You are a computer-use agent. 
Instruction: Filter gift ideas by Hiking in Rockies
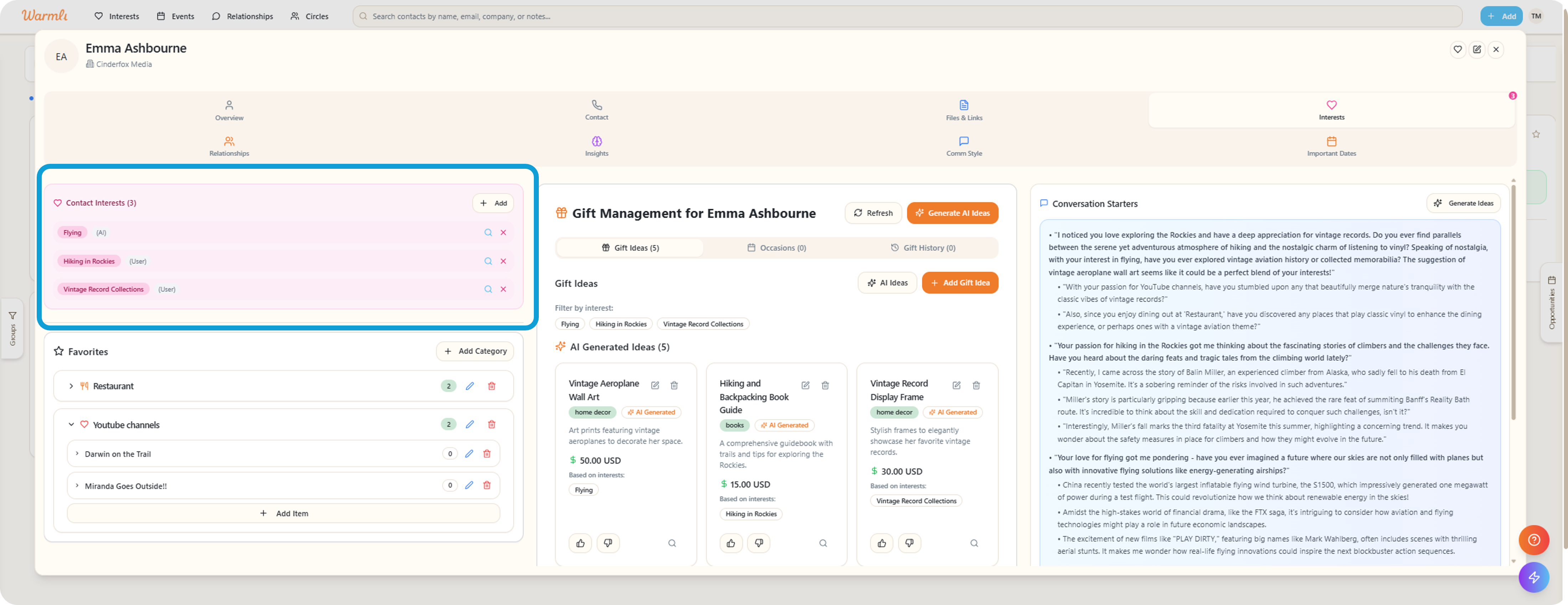click(x=620, y=324)
